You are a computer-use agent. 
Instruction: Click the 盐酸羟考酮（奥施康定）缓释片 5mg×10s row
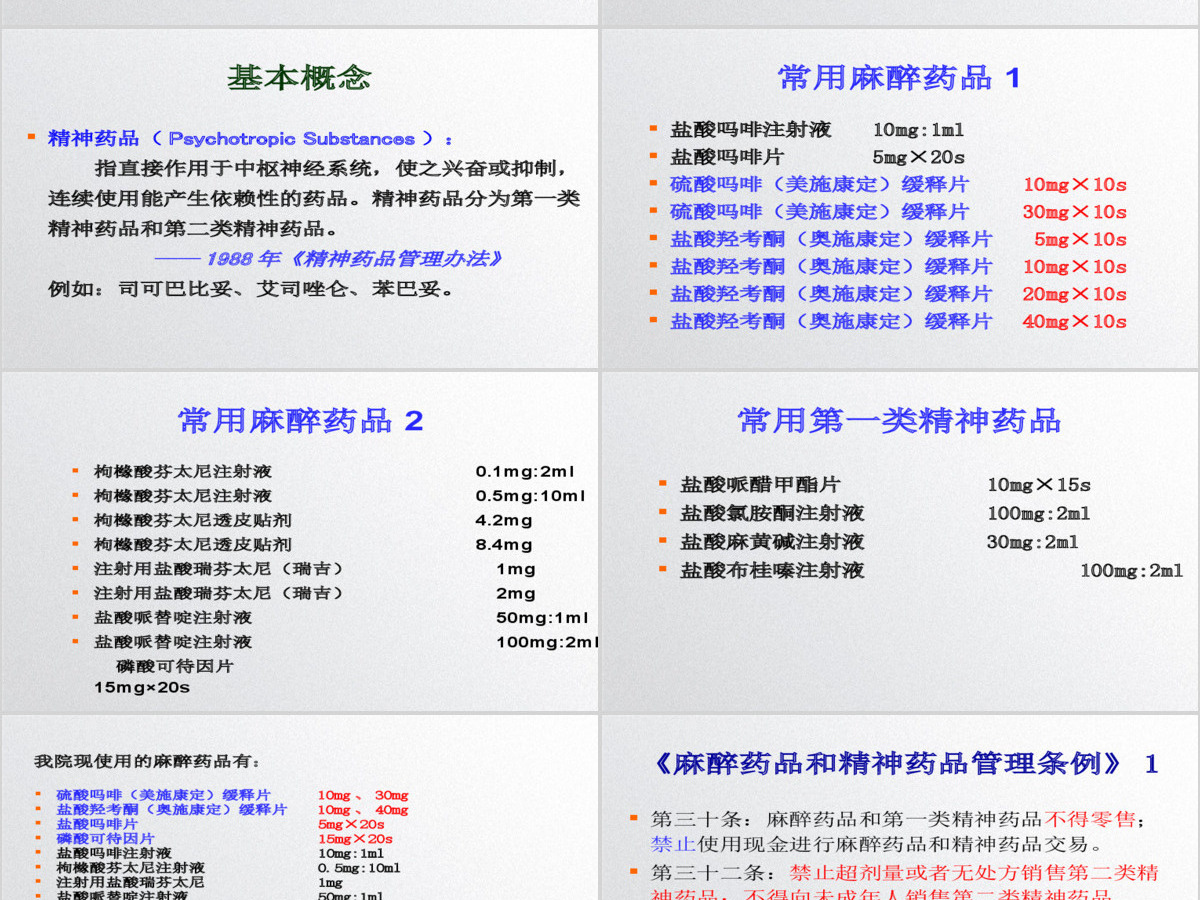(898, 239)
